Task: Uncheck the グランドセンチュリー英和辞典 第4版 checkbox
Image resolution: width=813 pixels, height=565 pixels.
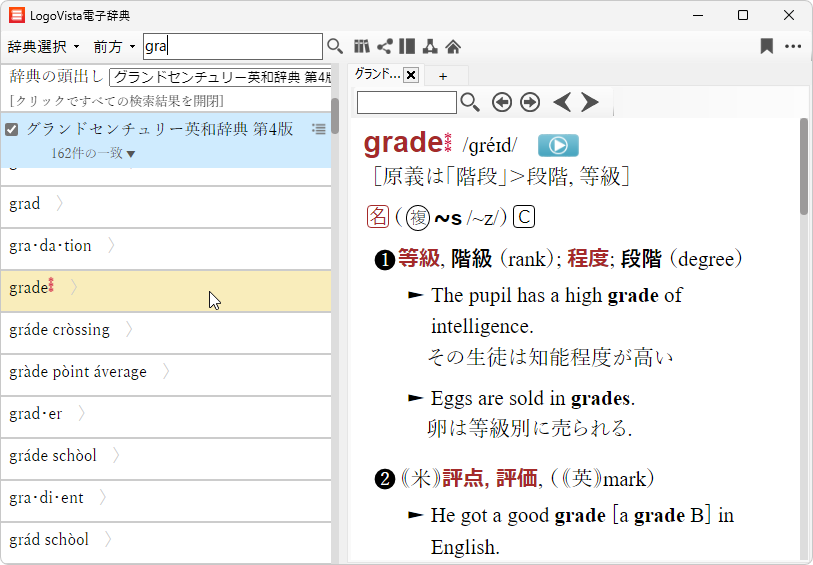Action: click(x=12, y=129)
